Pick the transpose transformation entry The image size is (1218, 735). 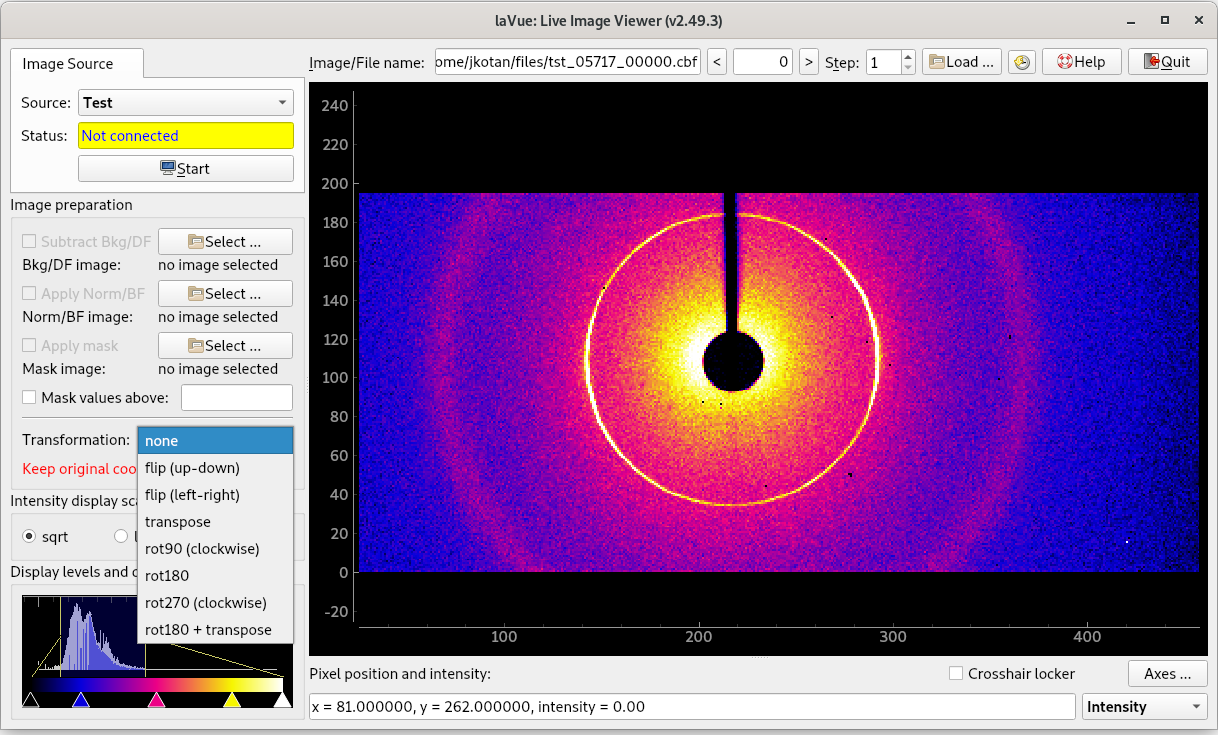coord(178,522)
